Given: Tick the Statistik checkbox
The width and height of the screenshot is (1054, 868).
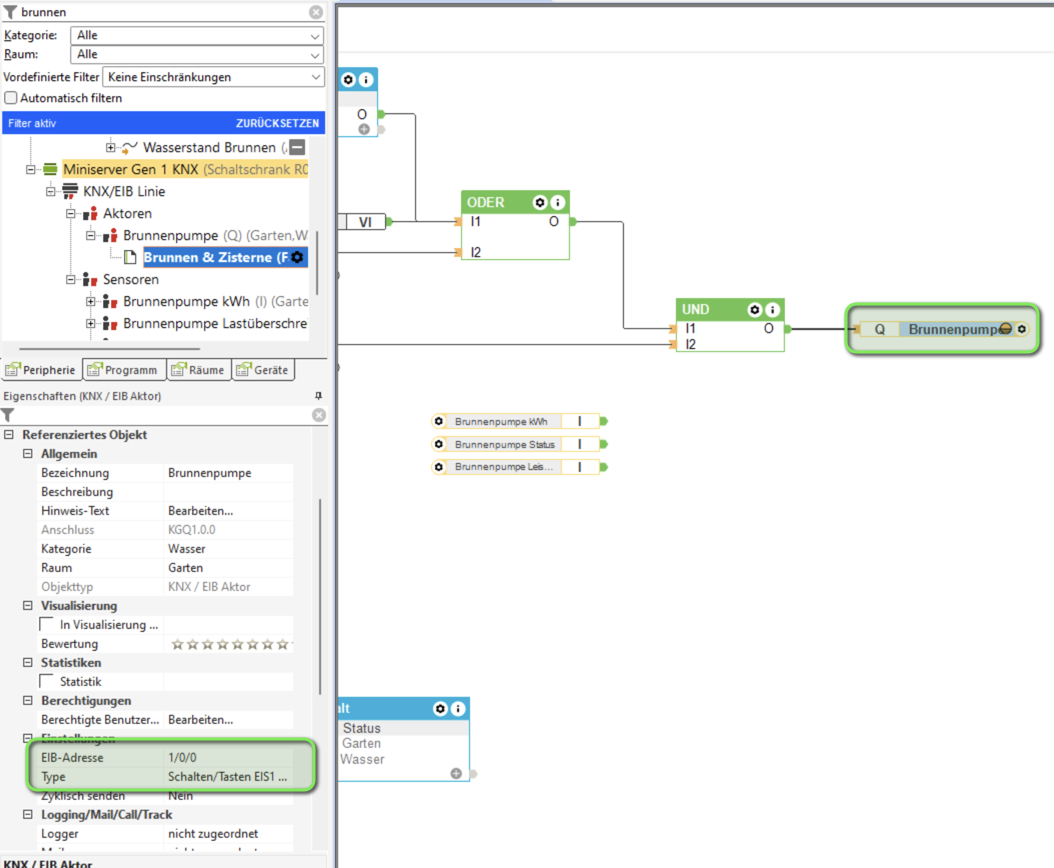Looking at the screenshot, I should (x=47, y=682).
